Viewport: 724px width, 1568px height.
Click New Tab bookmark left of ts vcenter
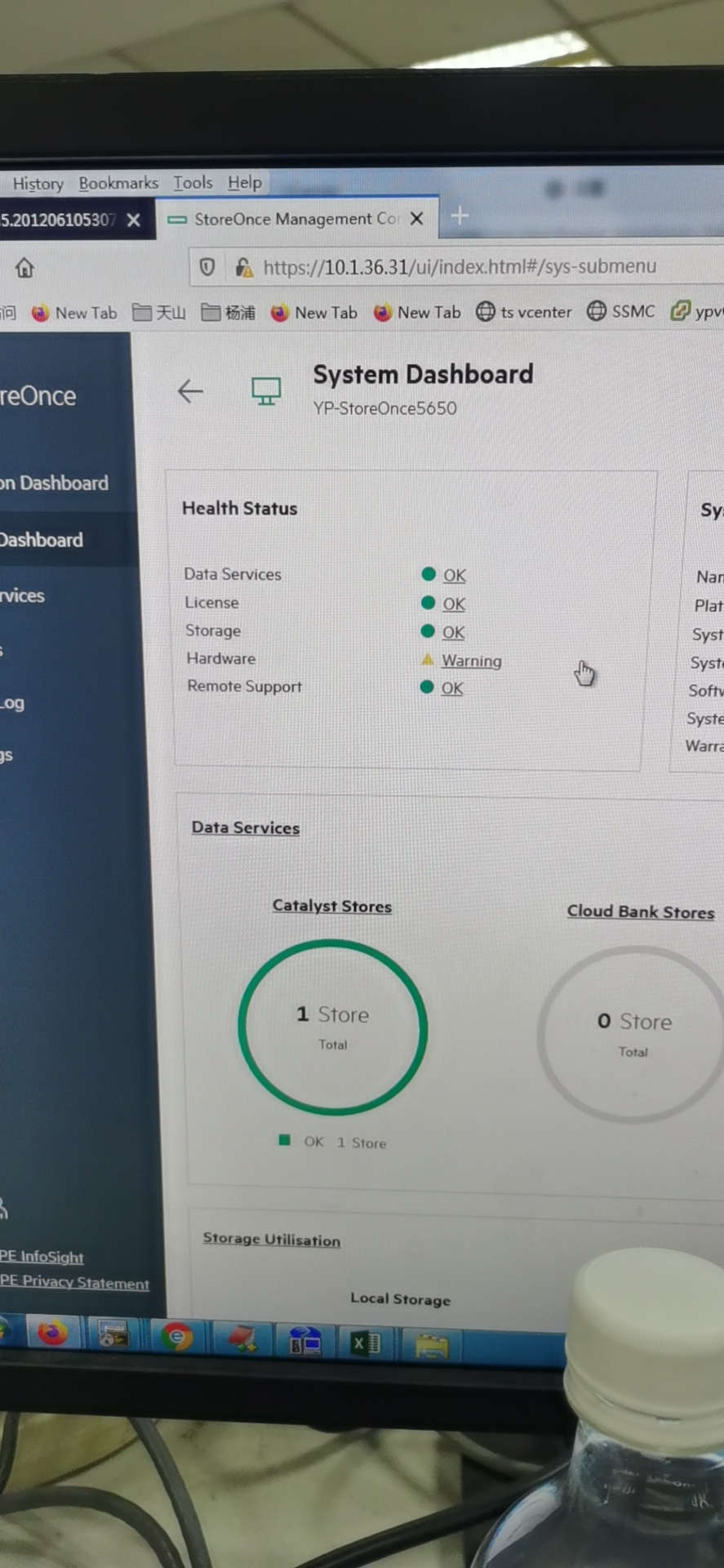coord(417,312)
